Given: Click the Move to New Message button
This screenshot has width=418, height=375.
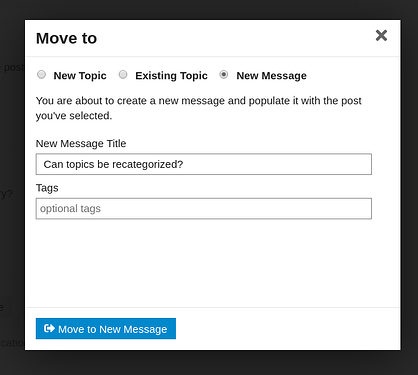Looking at the screenshot, I should point(106,329).
